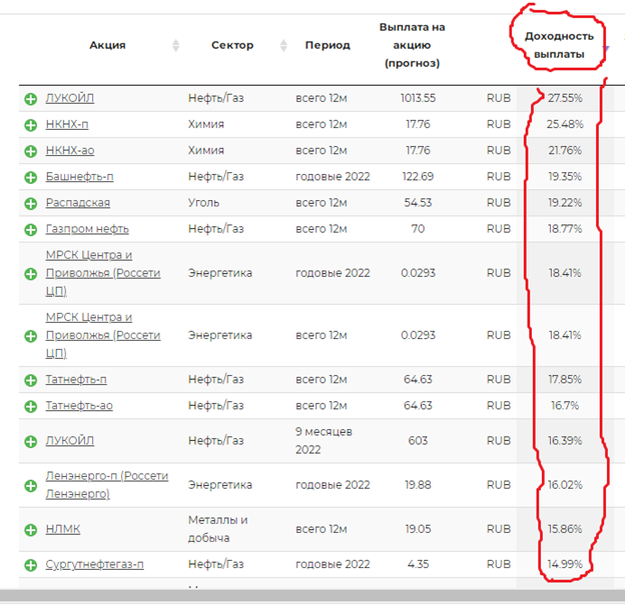Add Сургутнефтегаз-п via green plus icon

pos(31,565)
